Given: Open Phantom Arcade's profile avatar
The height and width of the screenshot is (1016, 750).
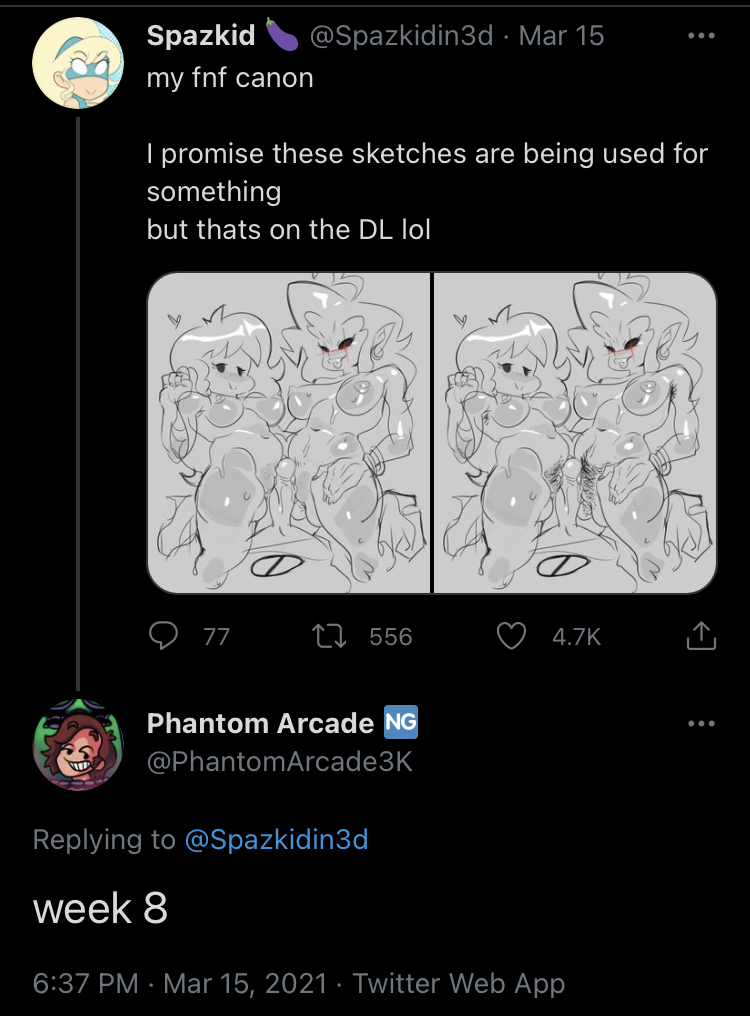Looking at the screenshot, I should tap(78, 745).
